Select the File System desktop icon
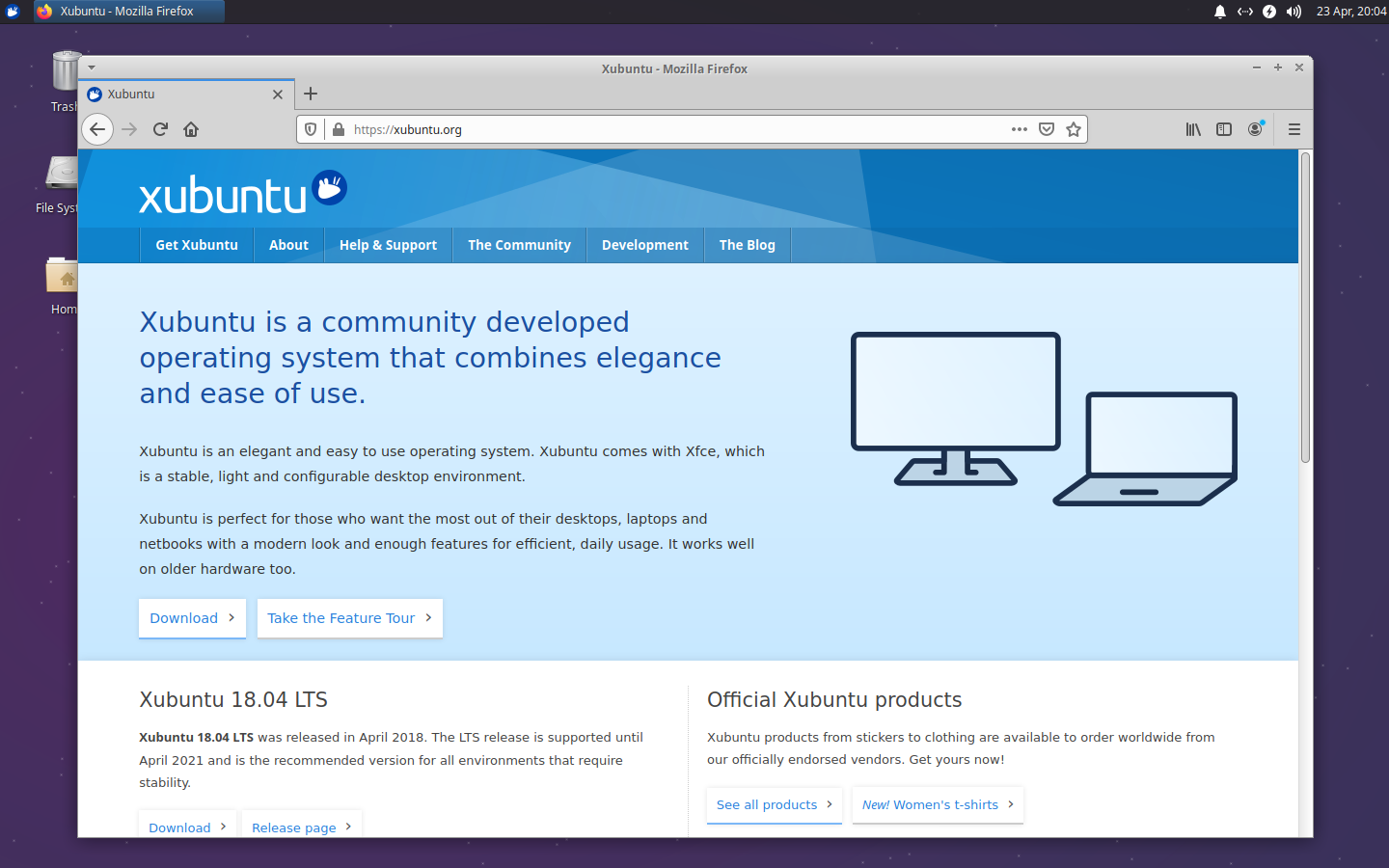1389x868 pixels. click(x=58, y=184)
